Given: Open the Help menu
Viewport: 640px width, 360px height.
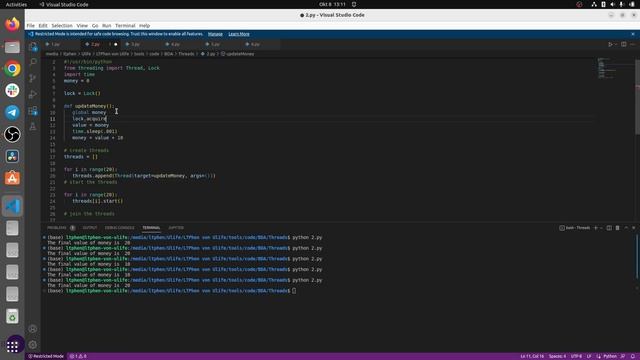Looking at the screenshot, I should [x=144, y=25].
